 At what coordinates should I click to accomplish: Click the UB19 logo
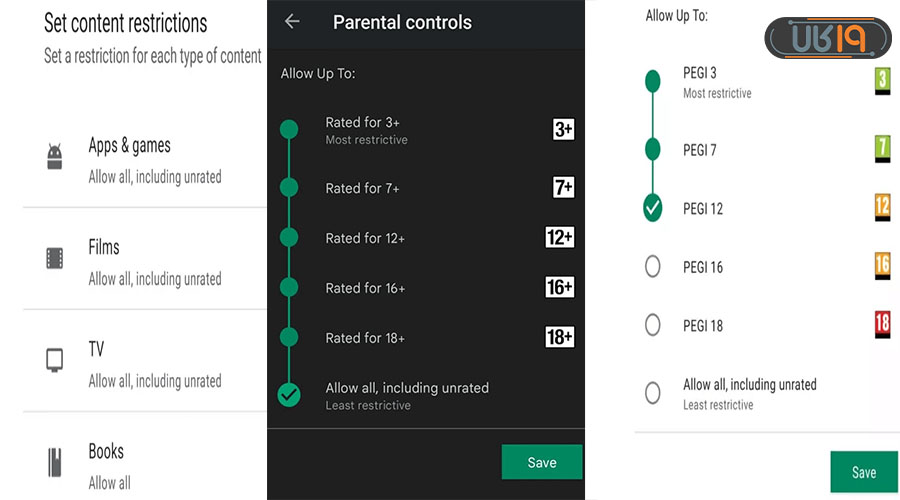pyautogui.click(x=827, y=39)
